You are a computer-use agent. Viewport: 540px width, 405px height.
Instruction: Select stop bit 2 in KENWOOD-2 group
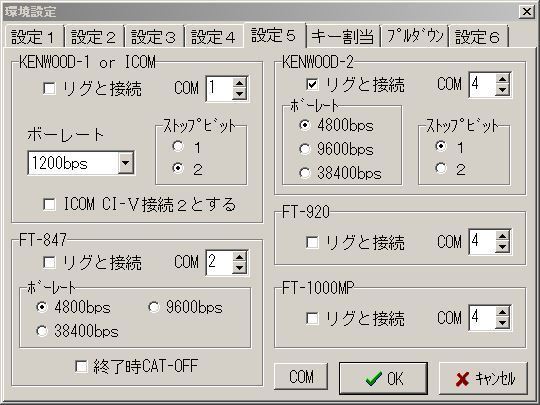(441, 168)
